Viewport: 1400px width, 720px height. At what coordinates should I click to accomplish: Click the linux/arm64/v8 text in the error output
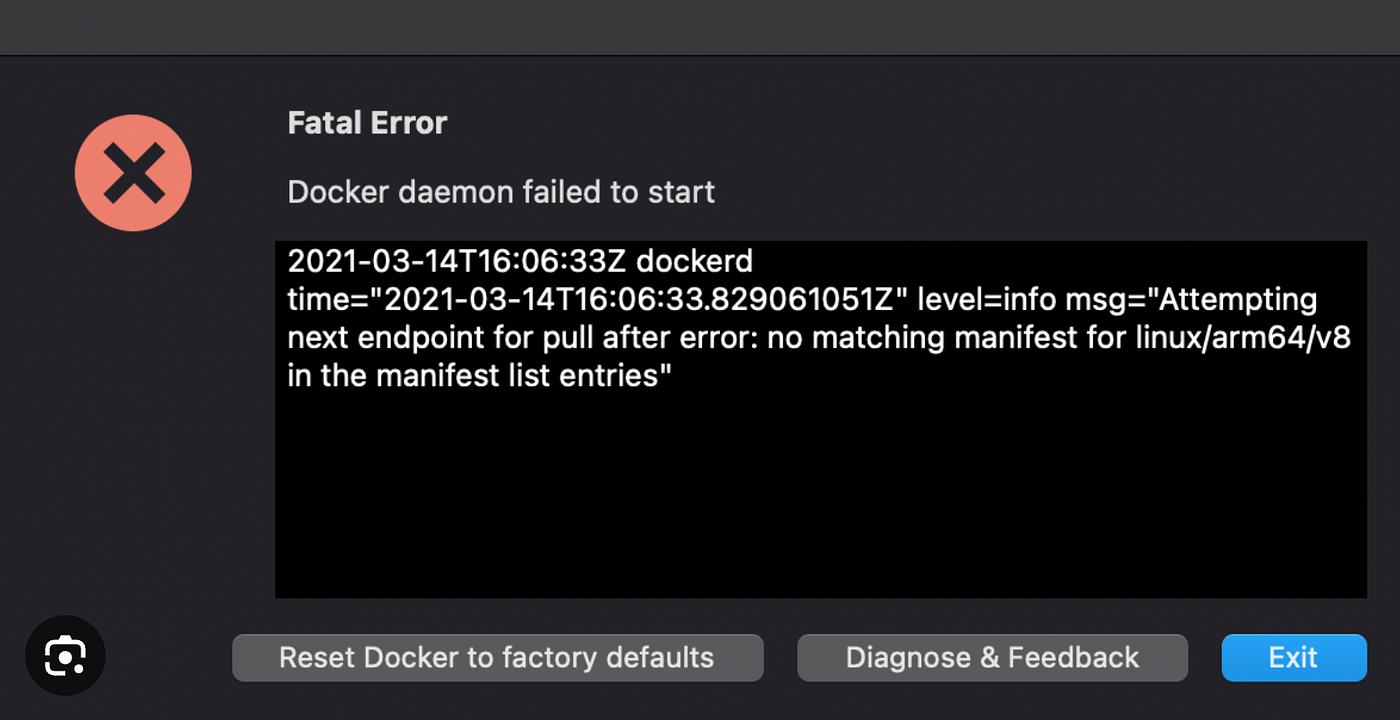tap(1240, 337)
